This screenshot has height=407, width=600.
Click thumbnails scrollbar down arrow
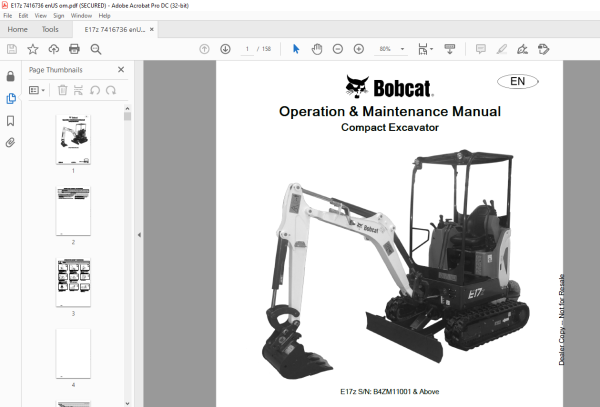click(x=127, y=404)
